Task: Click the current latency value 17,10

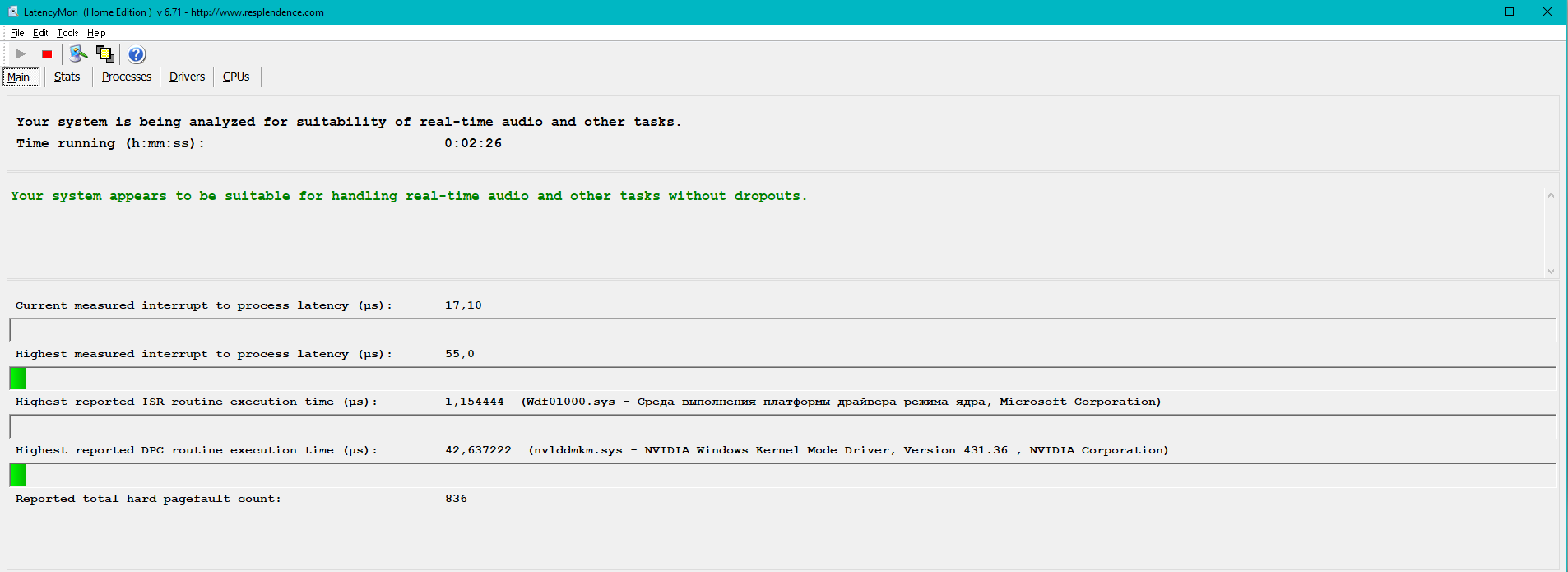Action: 463,305
